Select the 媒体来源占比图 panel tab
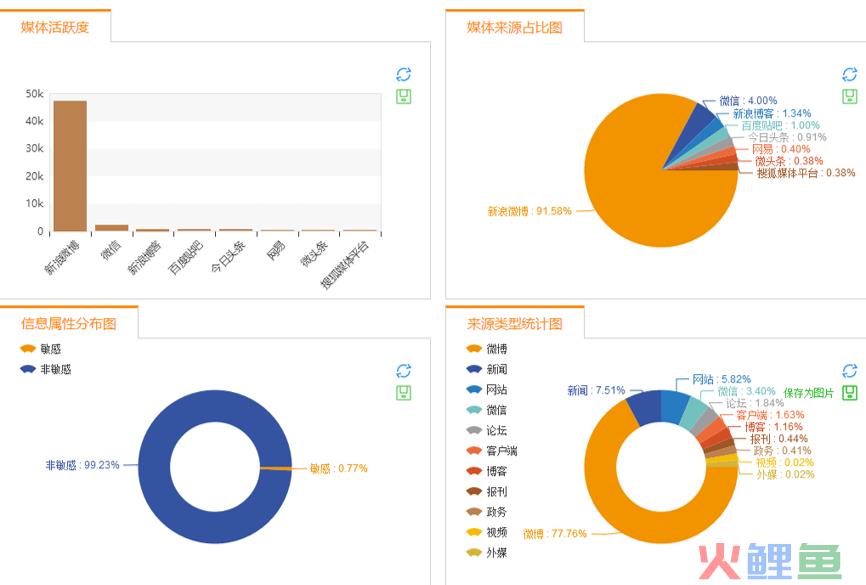Screen dimensions: 866x585 pyautogui.click(x=515, y=27)
